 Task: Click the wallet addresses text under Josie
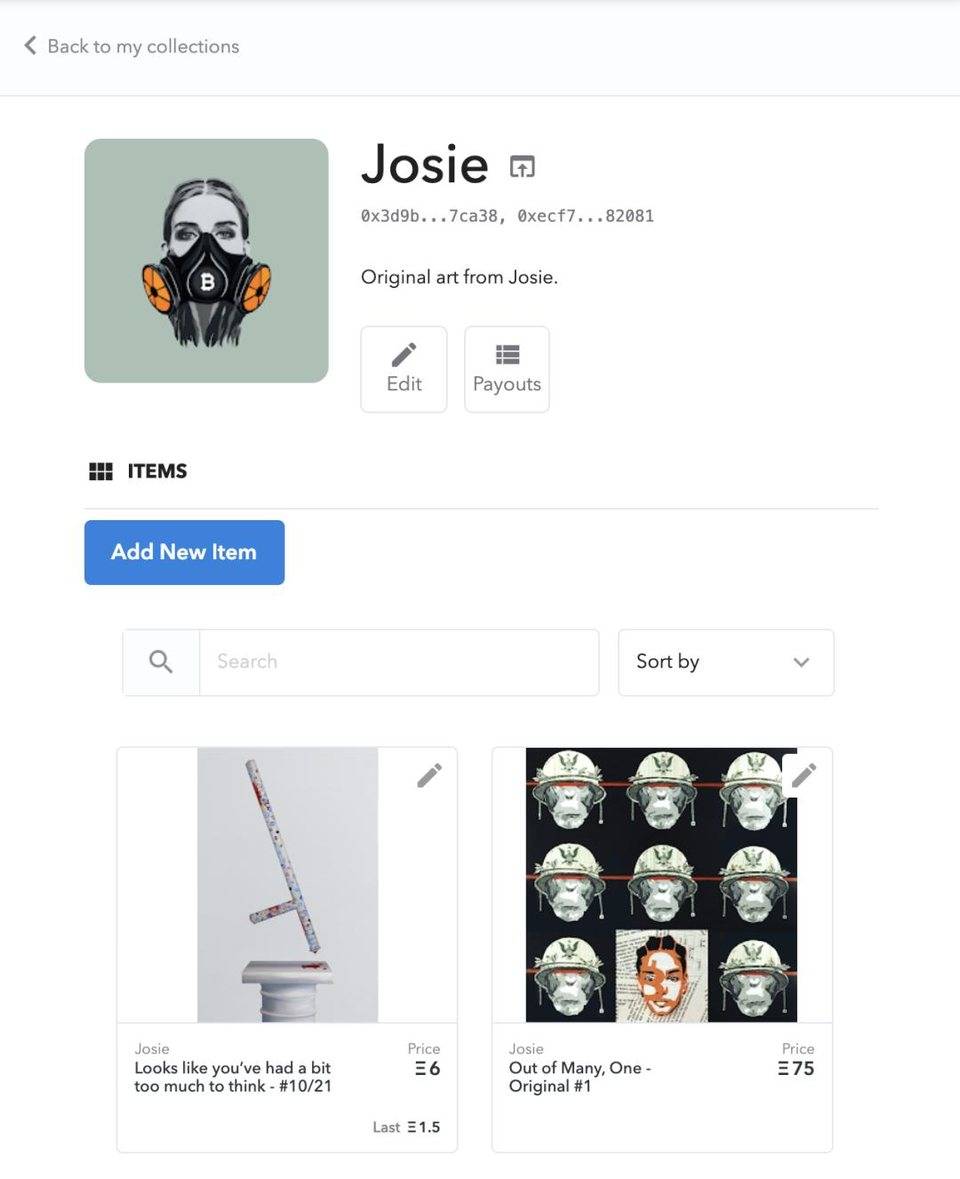tap(507, 217)
